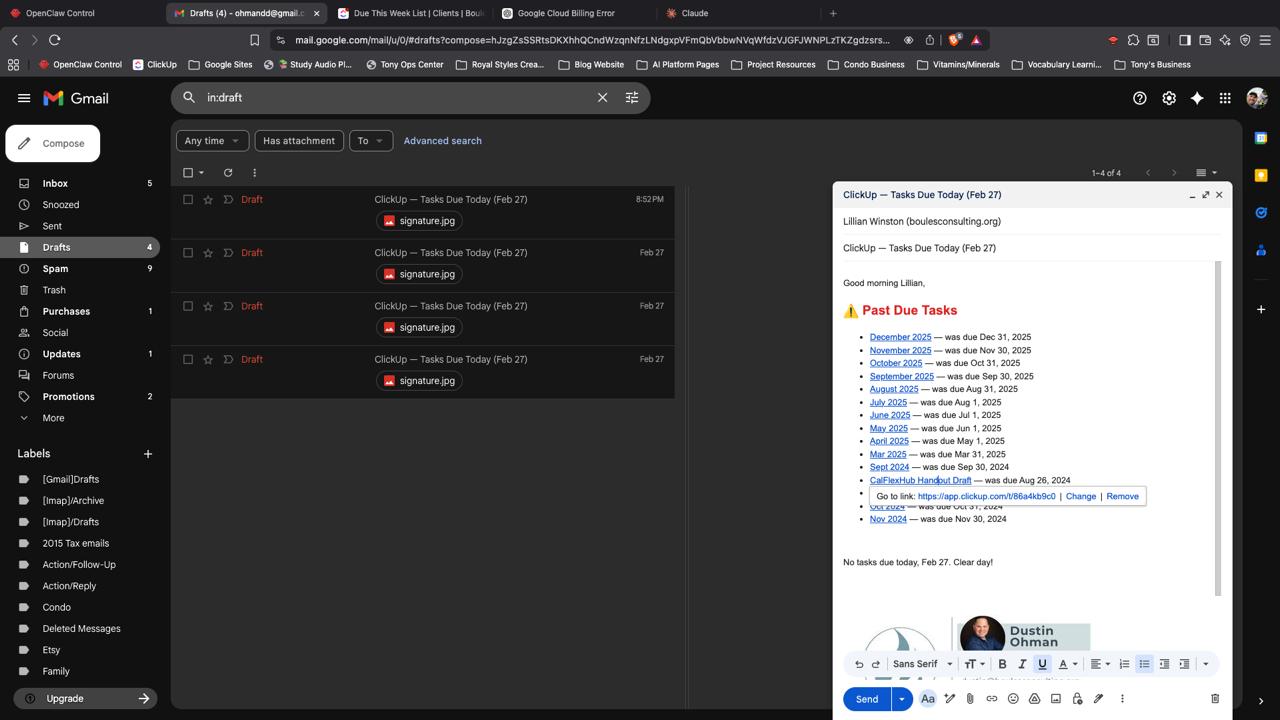Screen dimensions: 1280x720
Task: Tick the last draft's checkbox
Action: tap(188, 360)
